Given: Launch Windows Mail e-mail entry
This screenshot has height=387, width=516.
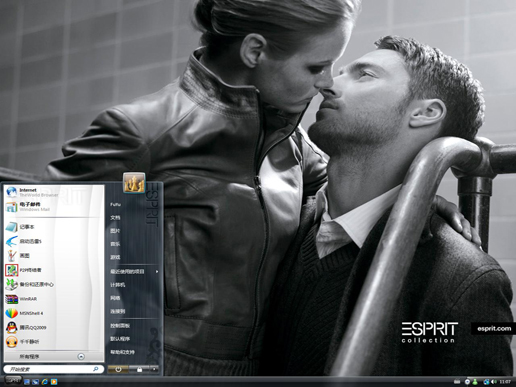Looking at the screenshot, I should (53, 207).
